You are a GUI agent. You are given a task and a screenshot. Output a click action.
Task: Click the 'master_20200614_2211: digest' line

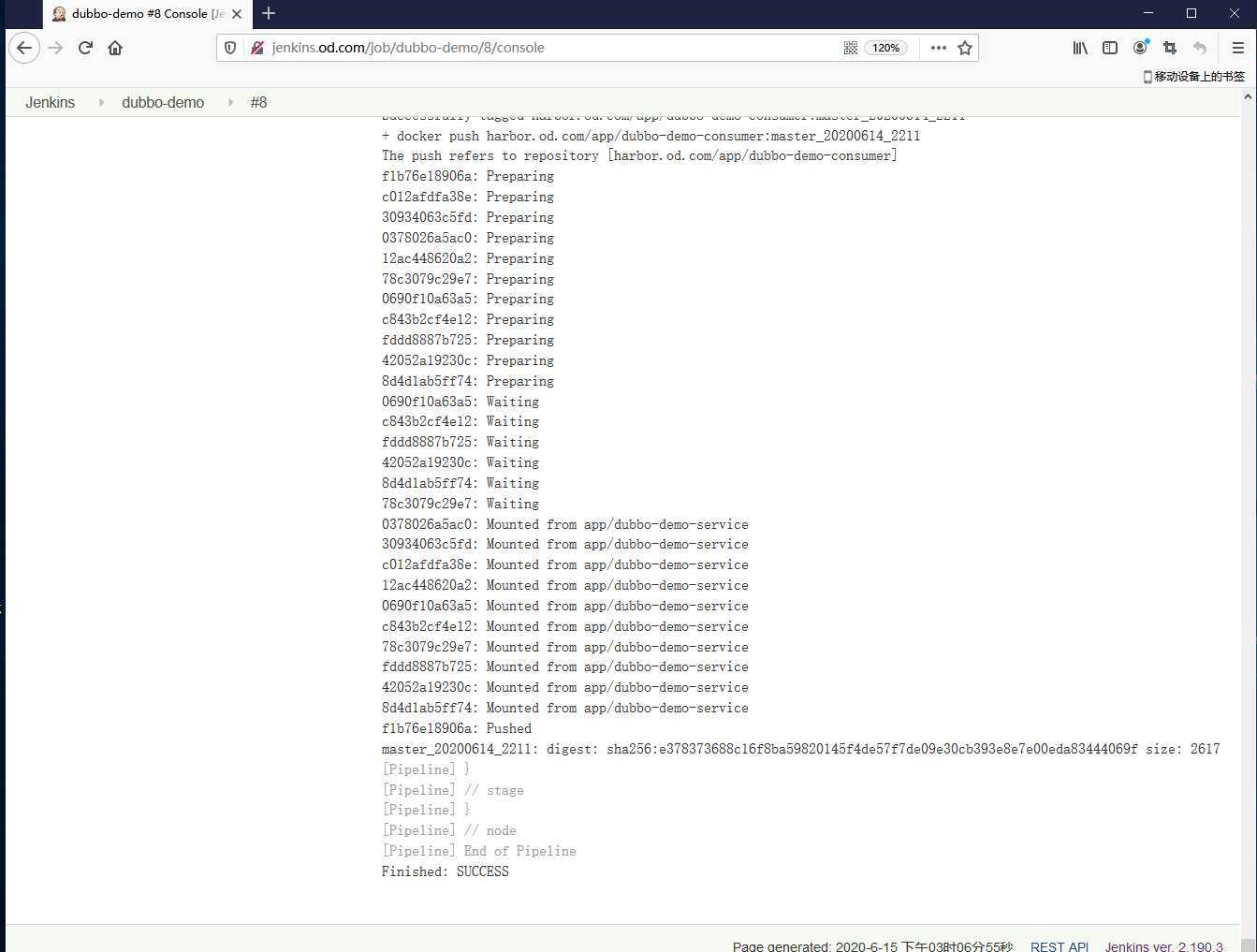(800, 749)
